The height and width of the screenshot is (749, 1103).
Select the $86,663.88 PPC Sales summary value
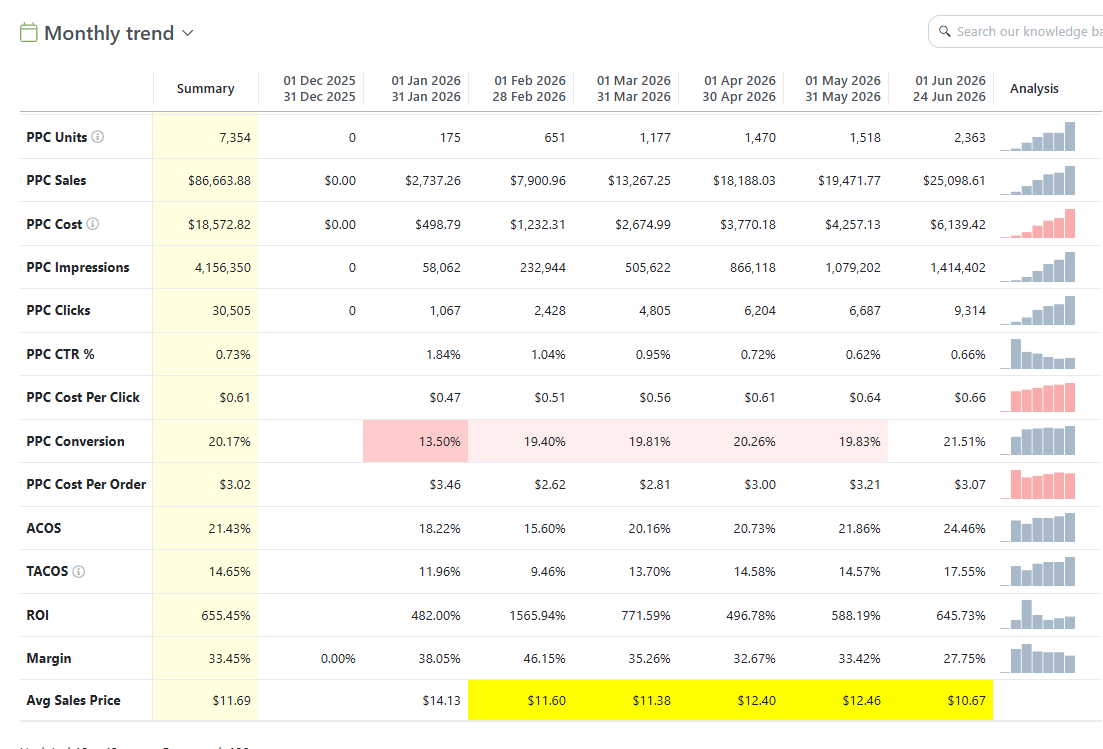tap(219, 181)
